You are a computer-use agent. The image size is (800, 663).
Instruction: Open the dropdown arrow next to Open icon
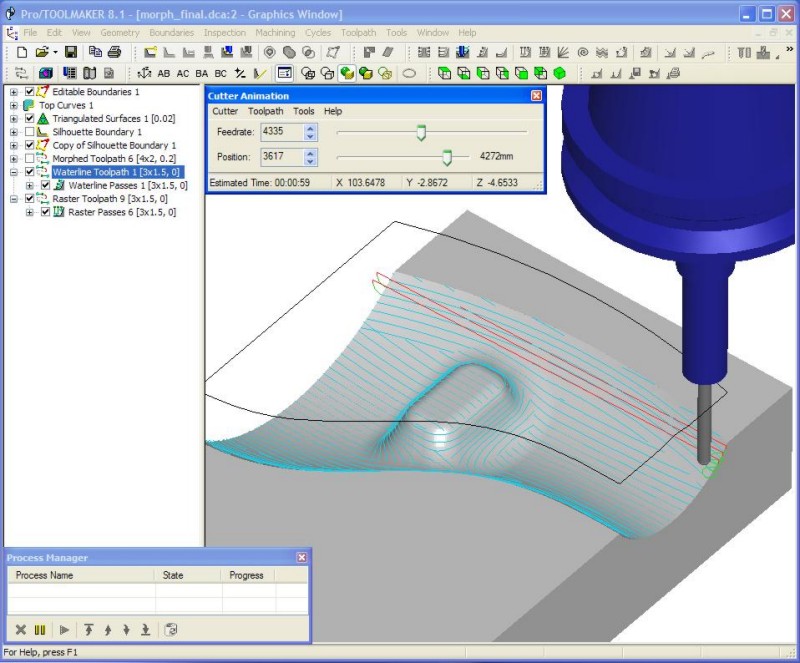55,52
